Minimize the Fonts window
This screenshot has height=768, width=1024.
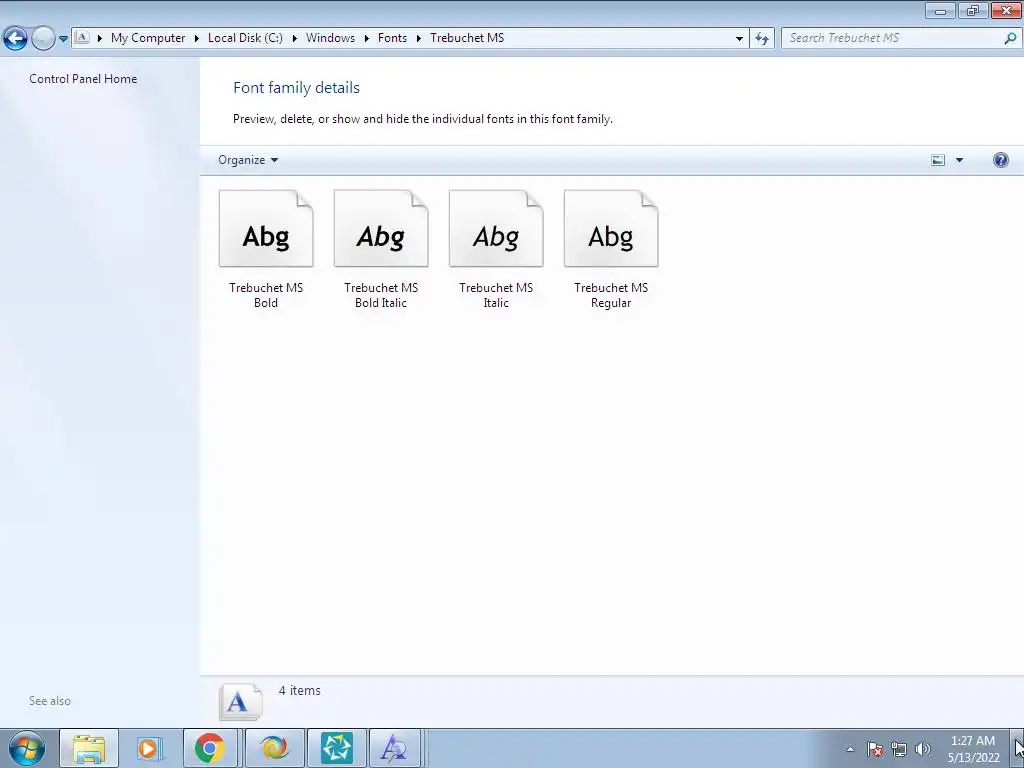[940, 11]
